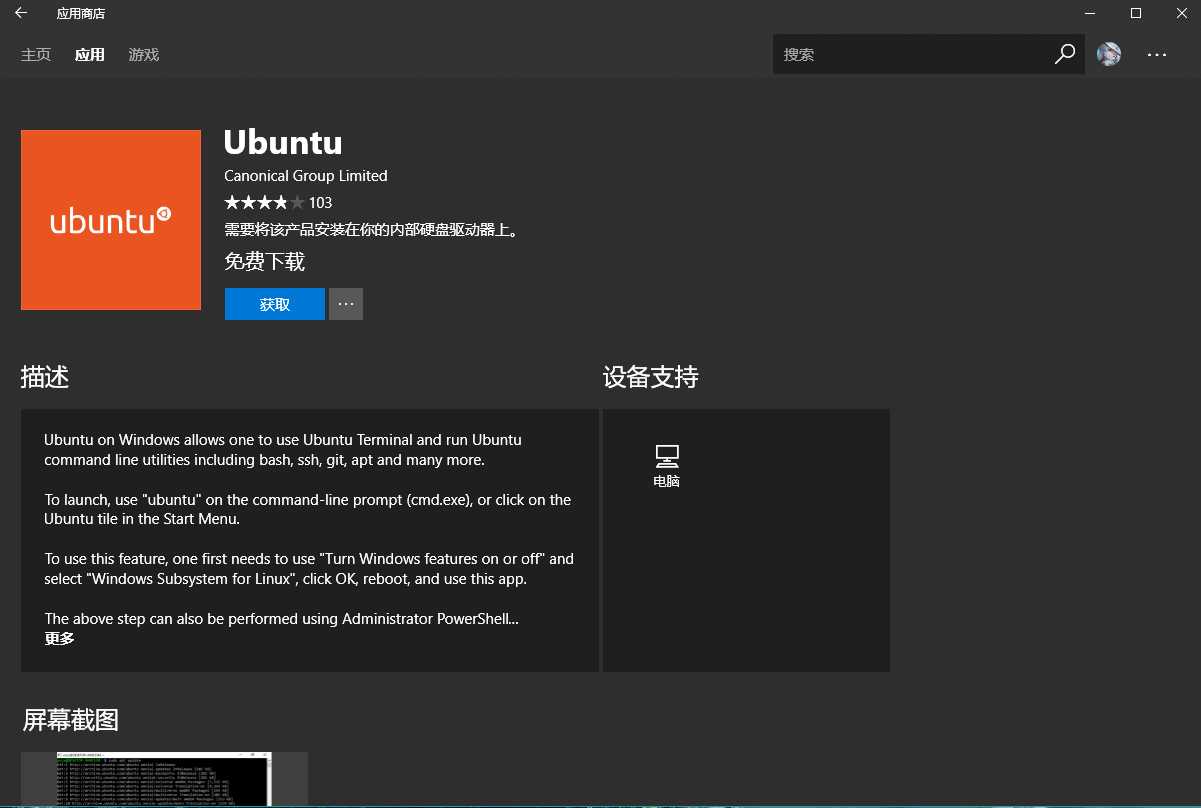This screenshot has height=808, width=1201.
Task: Open the terminal screenshot thumbnail
Action: [164, 779]
